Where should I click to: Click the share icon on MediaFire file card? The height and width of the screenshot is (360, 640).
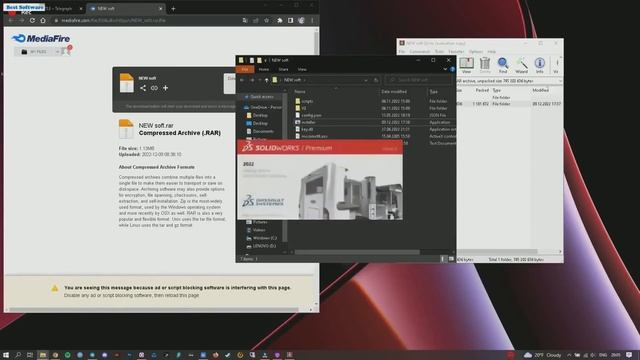pos(143,88)
